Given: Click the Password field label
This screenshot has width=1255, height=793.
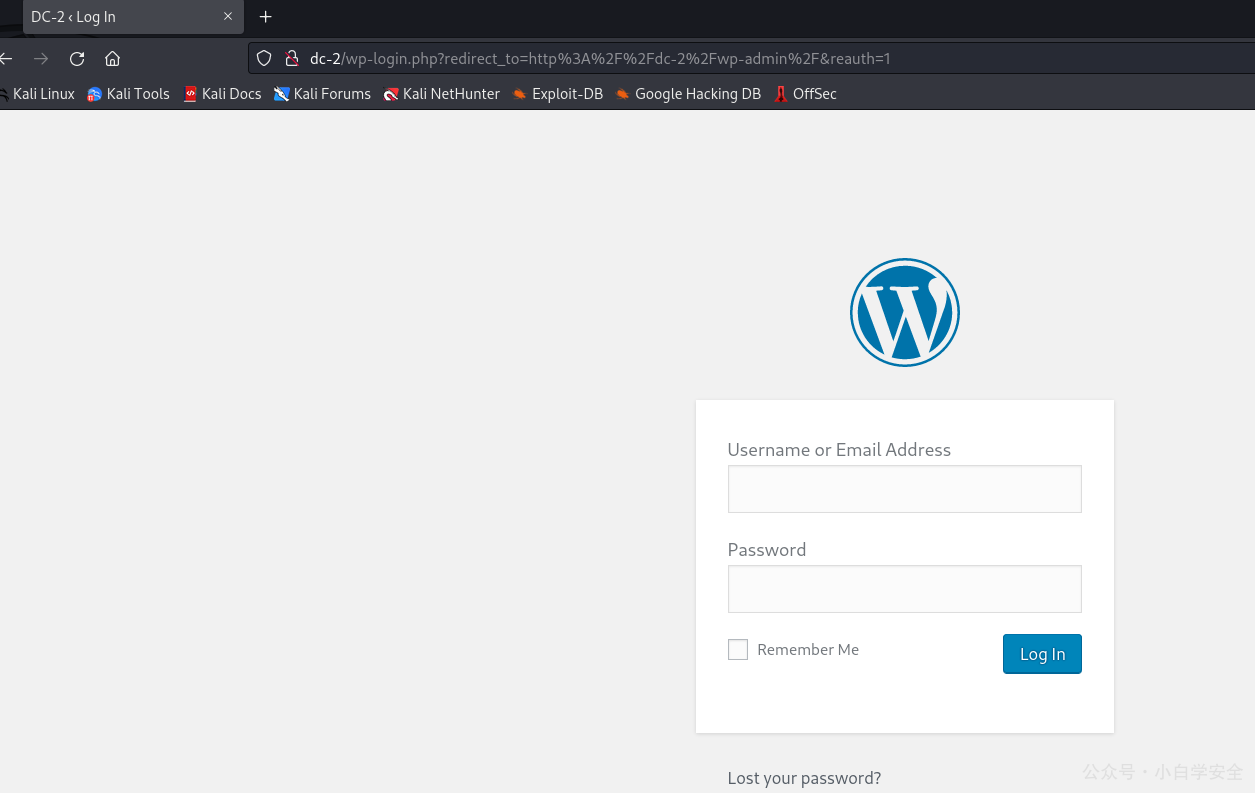Looking at the screenshot, I should tap(767, 550).
